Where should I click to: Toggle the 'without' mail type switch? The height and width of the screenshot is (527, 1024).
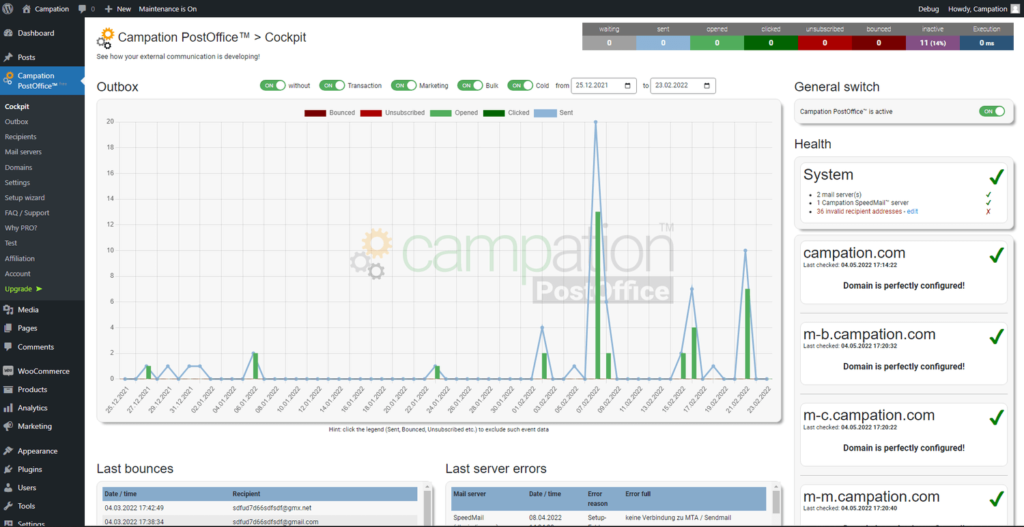272,86
